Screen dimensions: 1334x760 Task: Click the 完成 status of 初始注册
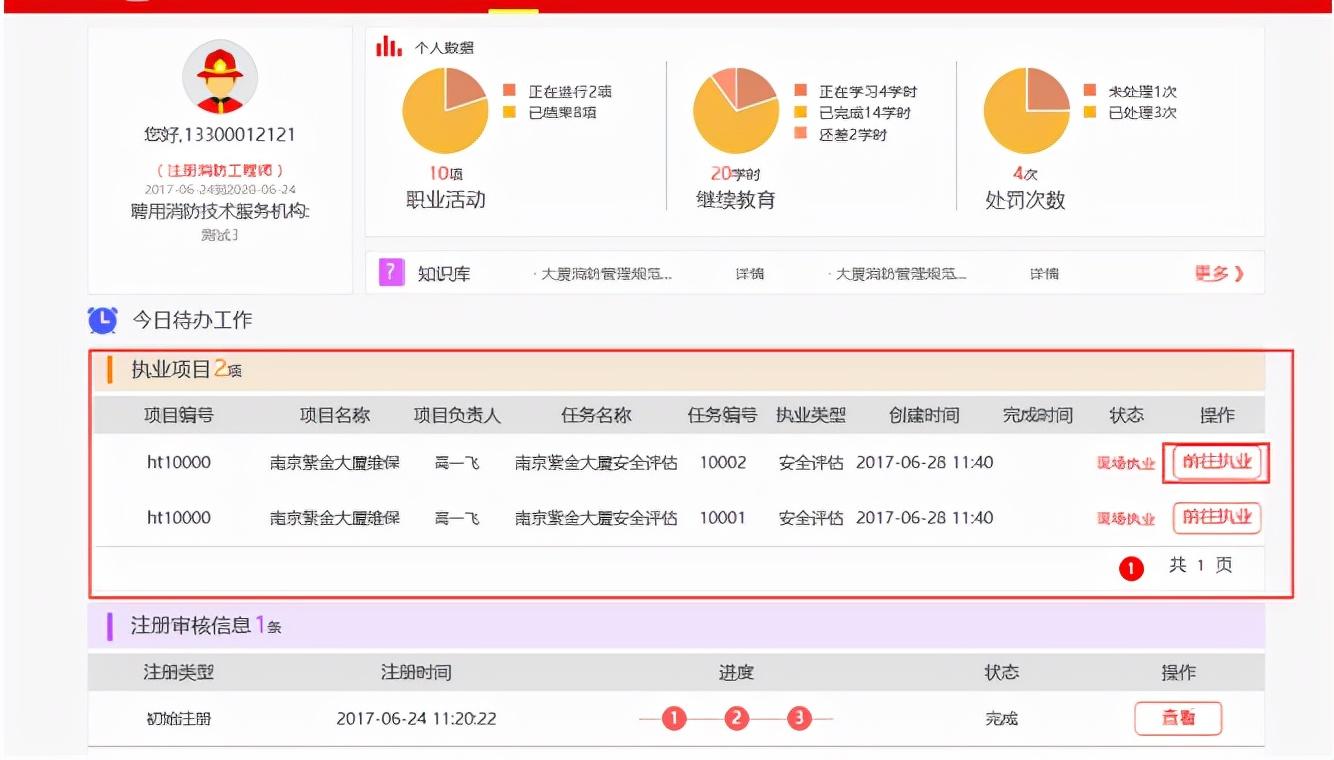(x=1001, y=719)
